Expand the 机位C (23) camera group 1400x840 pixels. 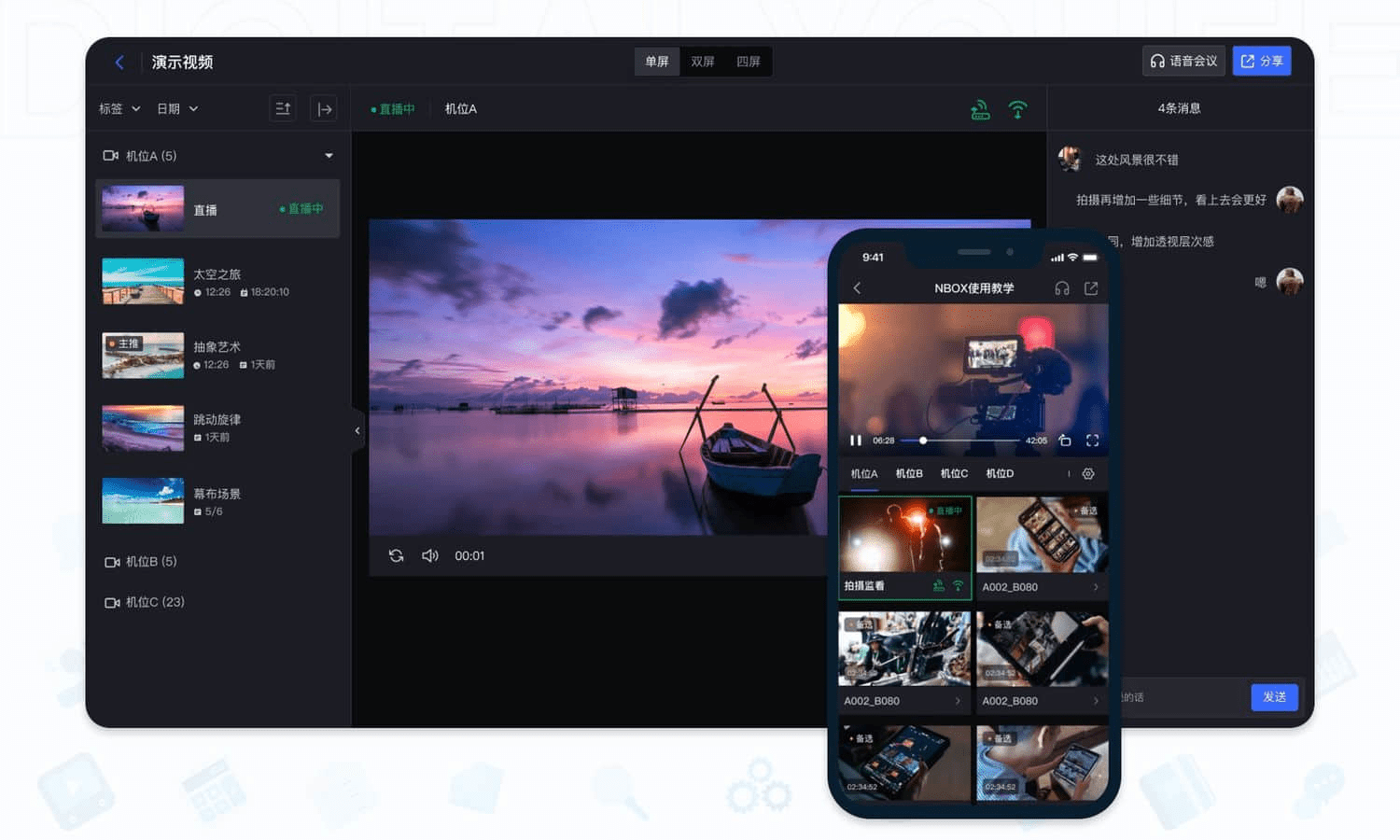point(145,602)
